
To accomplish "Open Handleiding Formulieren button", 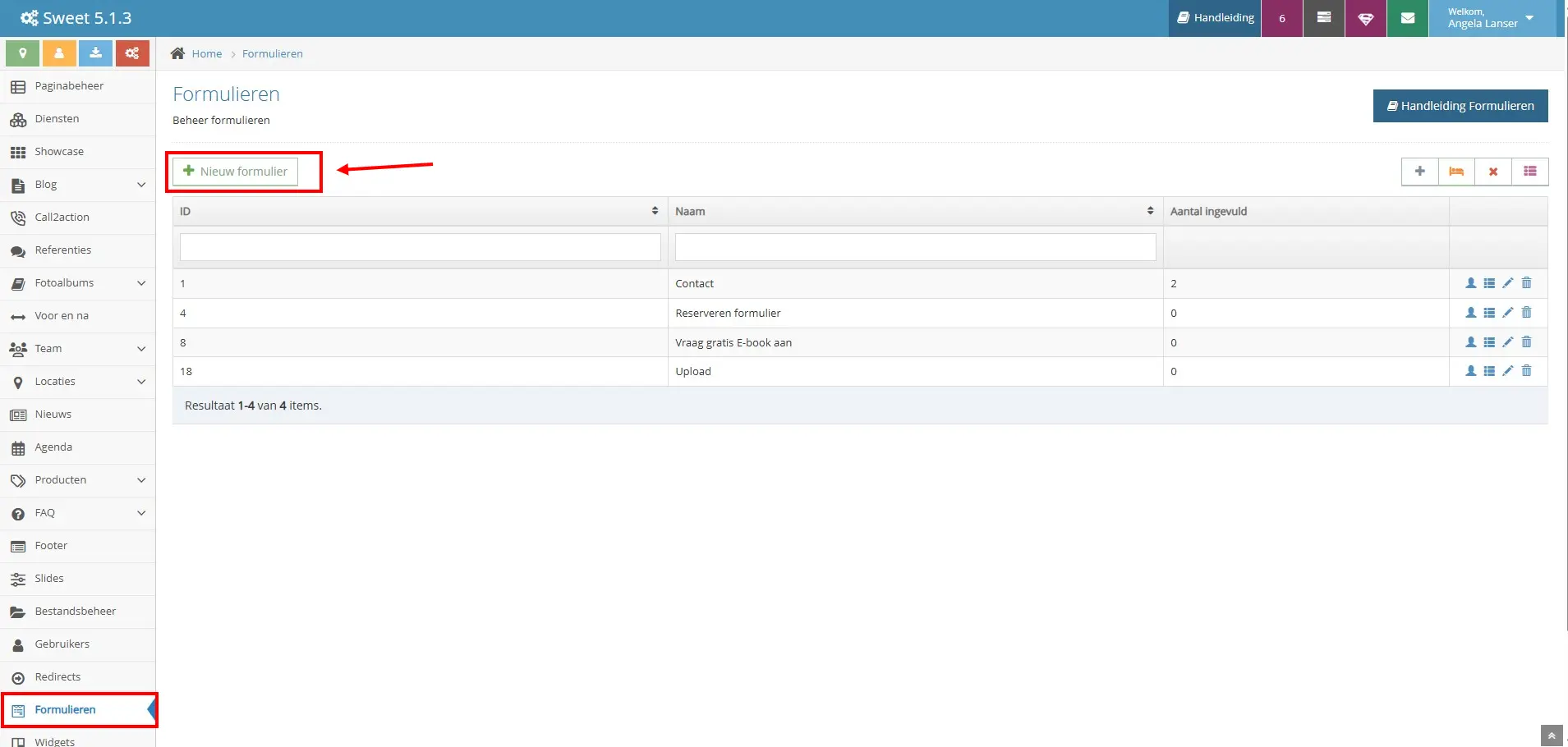I will [x=1460, y=106].
